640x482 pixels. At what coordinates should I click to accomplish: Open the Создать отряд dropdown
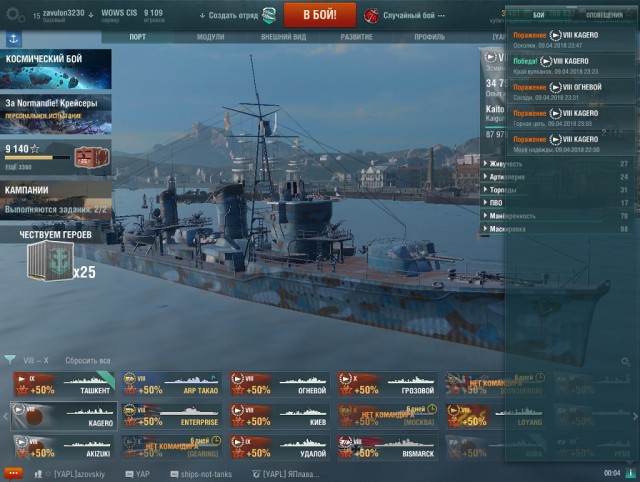point(229,16)
